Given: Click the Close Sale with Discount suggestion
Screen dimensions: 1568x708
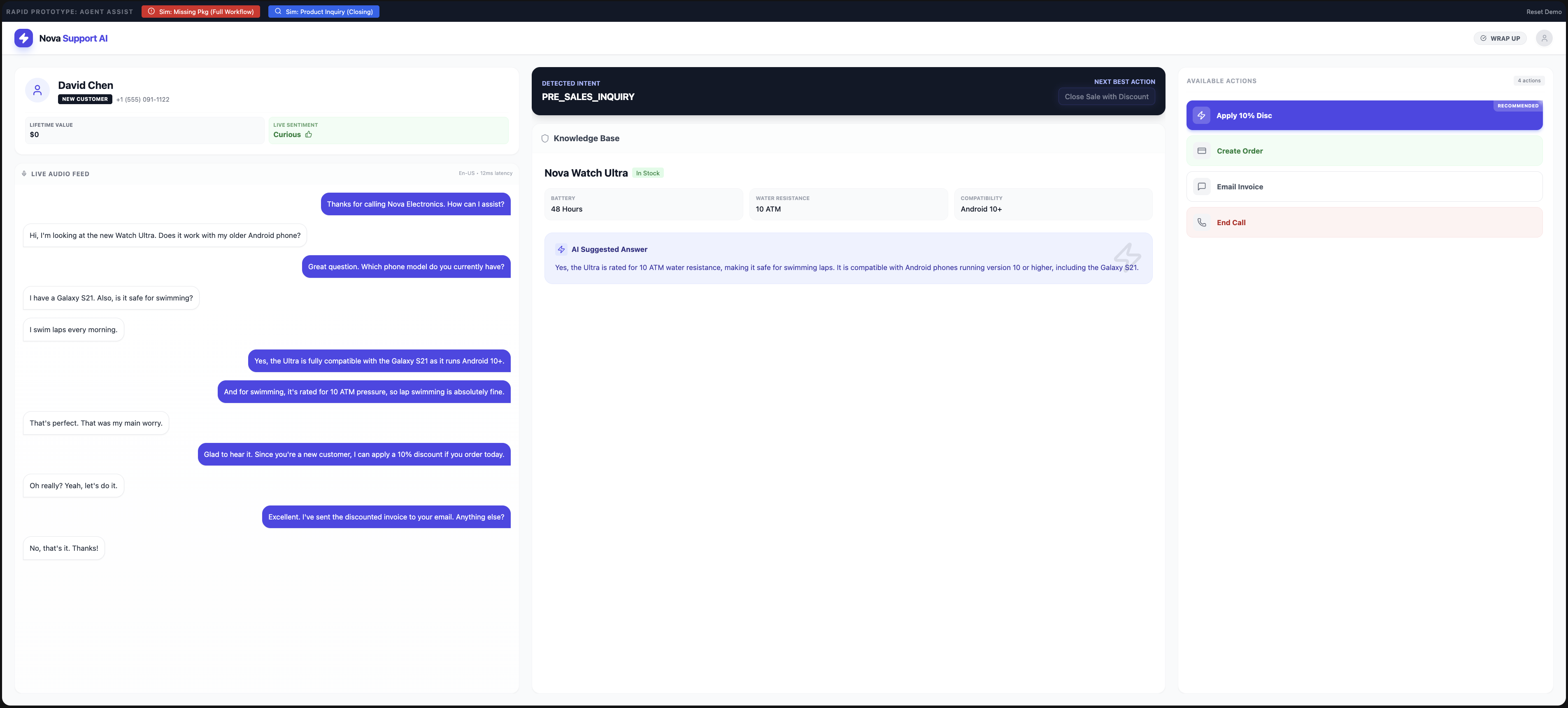Looking at the screenshot, I should pos(1106,97).
